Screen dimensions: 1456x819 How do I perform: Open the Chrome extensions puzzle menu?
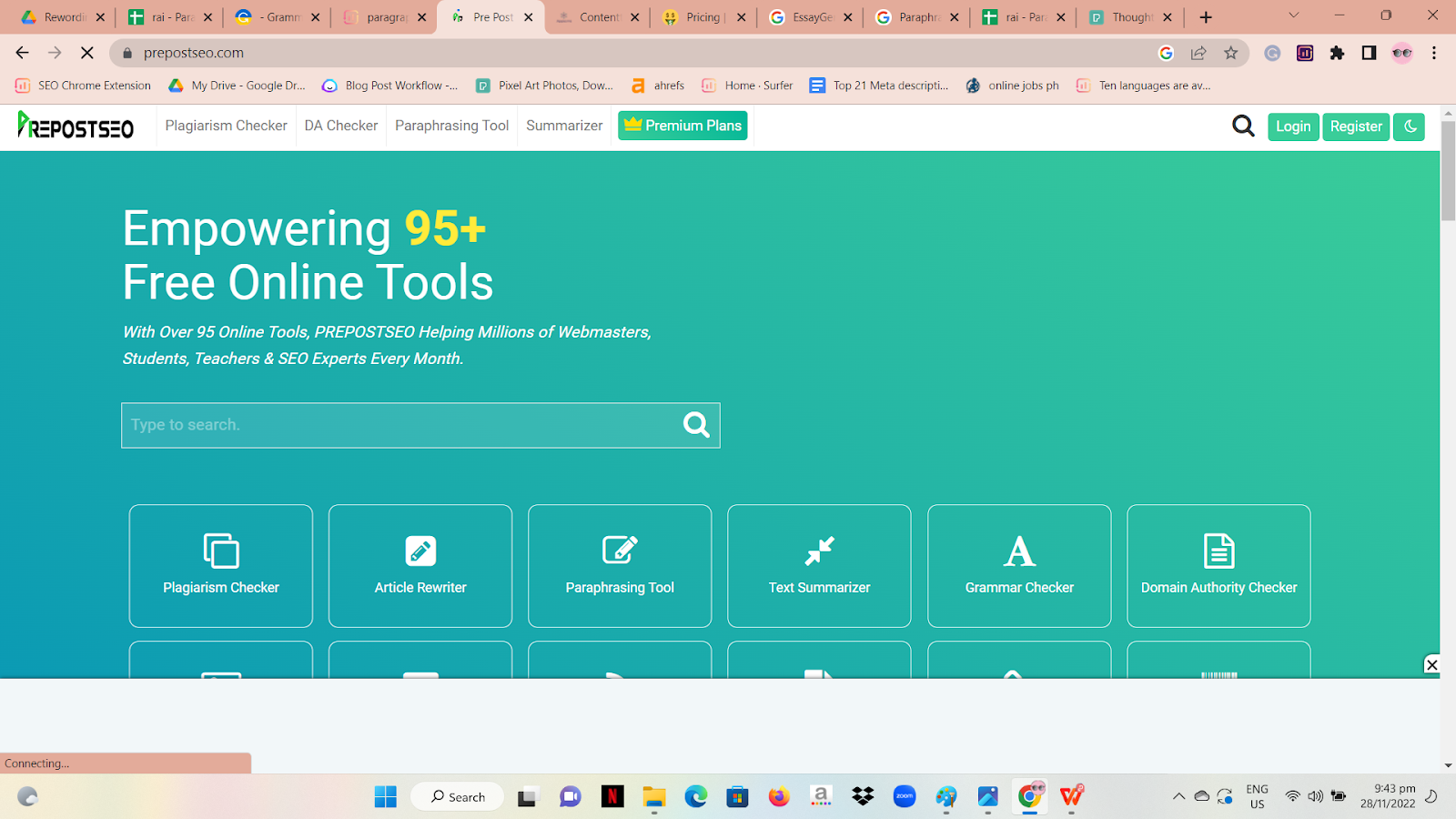tap(1337, 53)
